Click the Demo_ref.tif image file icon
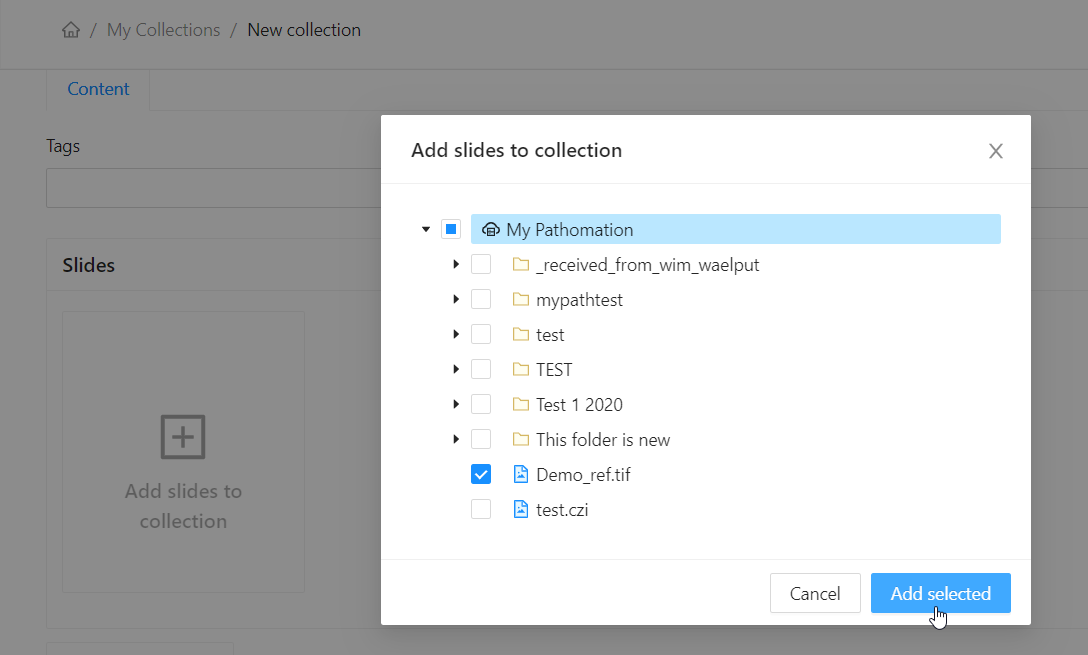The width and height of the screenshot is (1088, 655). point(520,475)
